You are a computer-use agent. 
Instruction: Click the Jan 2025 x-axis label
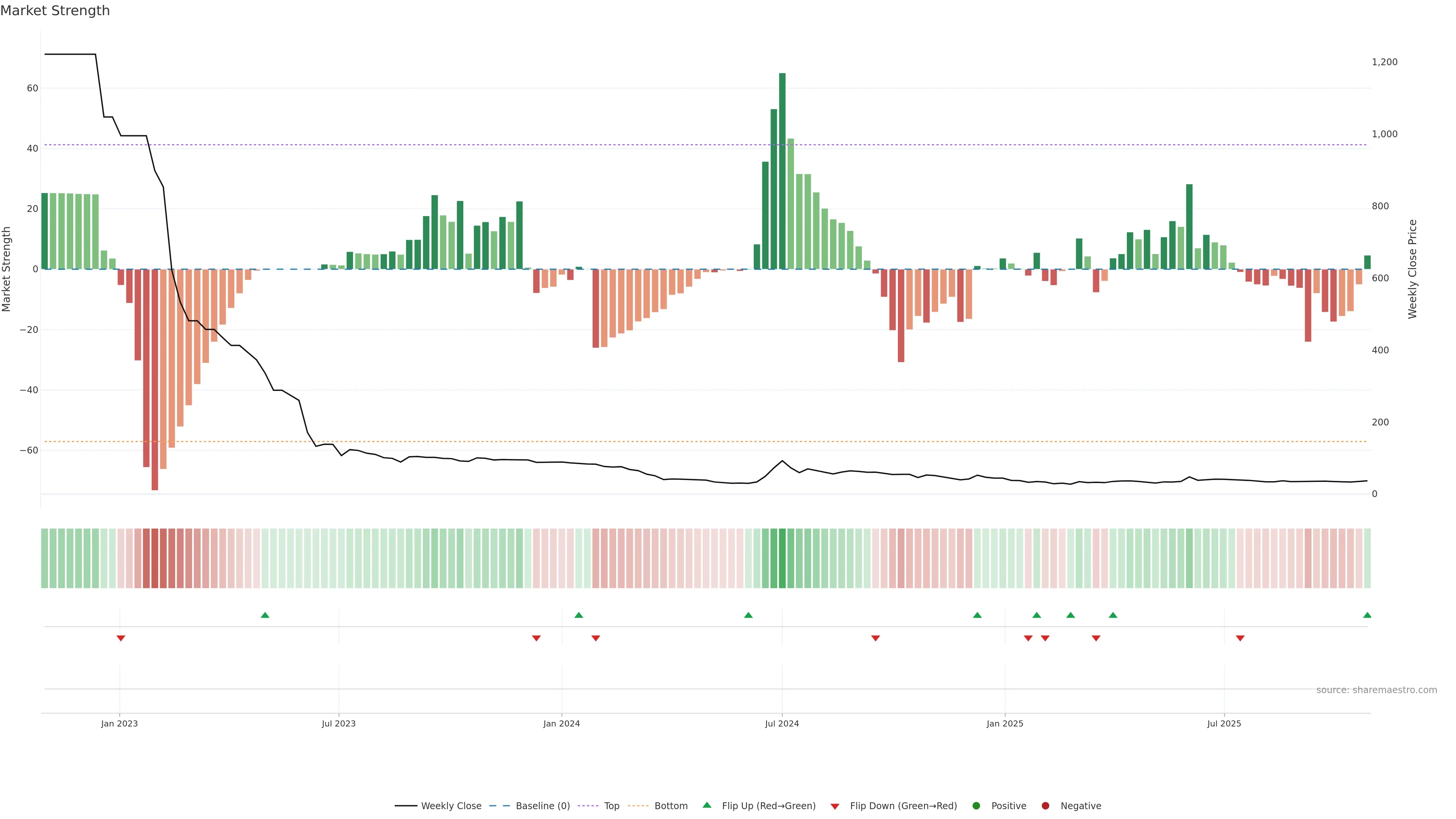click(x=1004, y=723)
